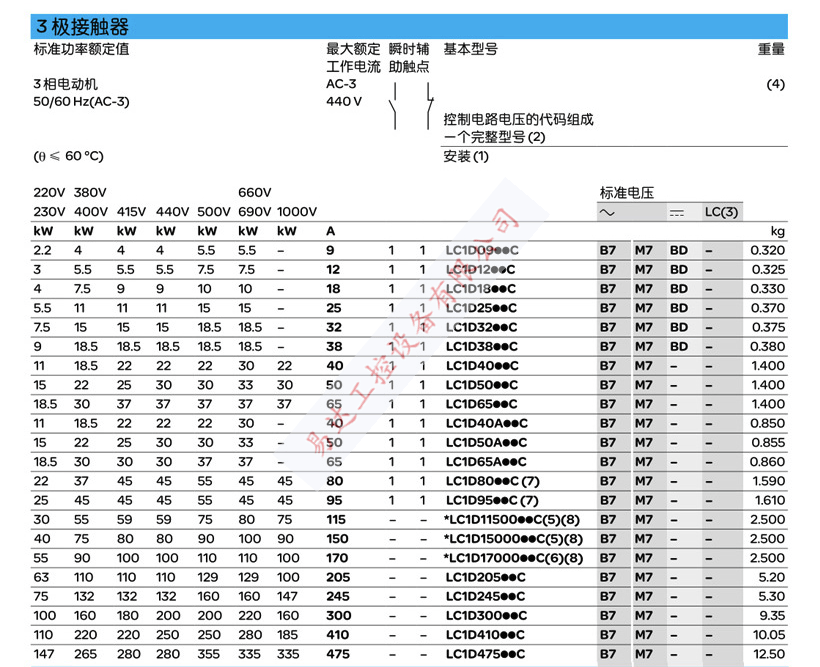The width and height of the screenshot is (820, 667).
Task: Click the rated current "475"
Action: tap(338, 654)
